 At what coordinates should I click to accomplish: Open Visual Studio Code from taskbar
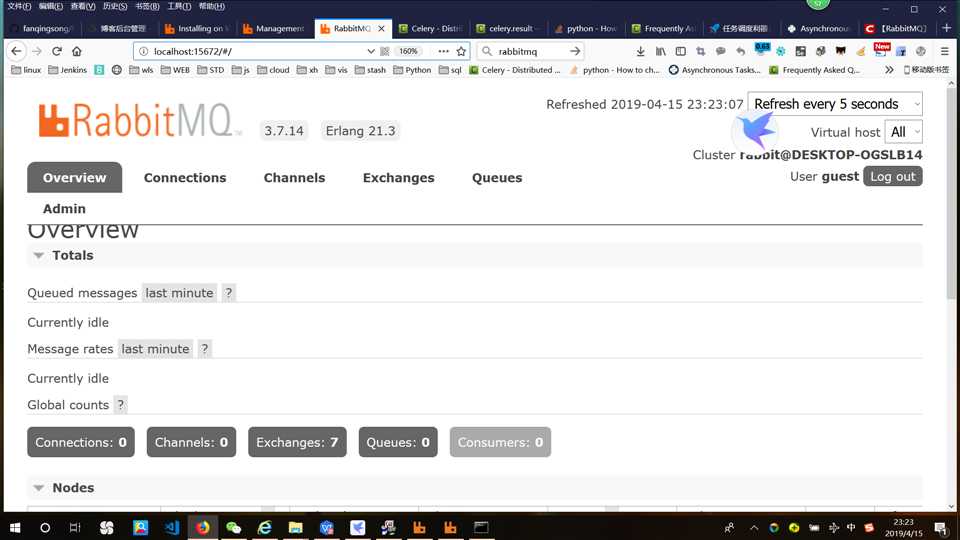[172, 527]
